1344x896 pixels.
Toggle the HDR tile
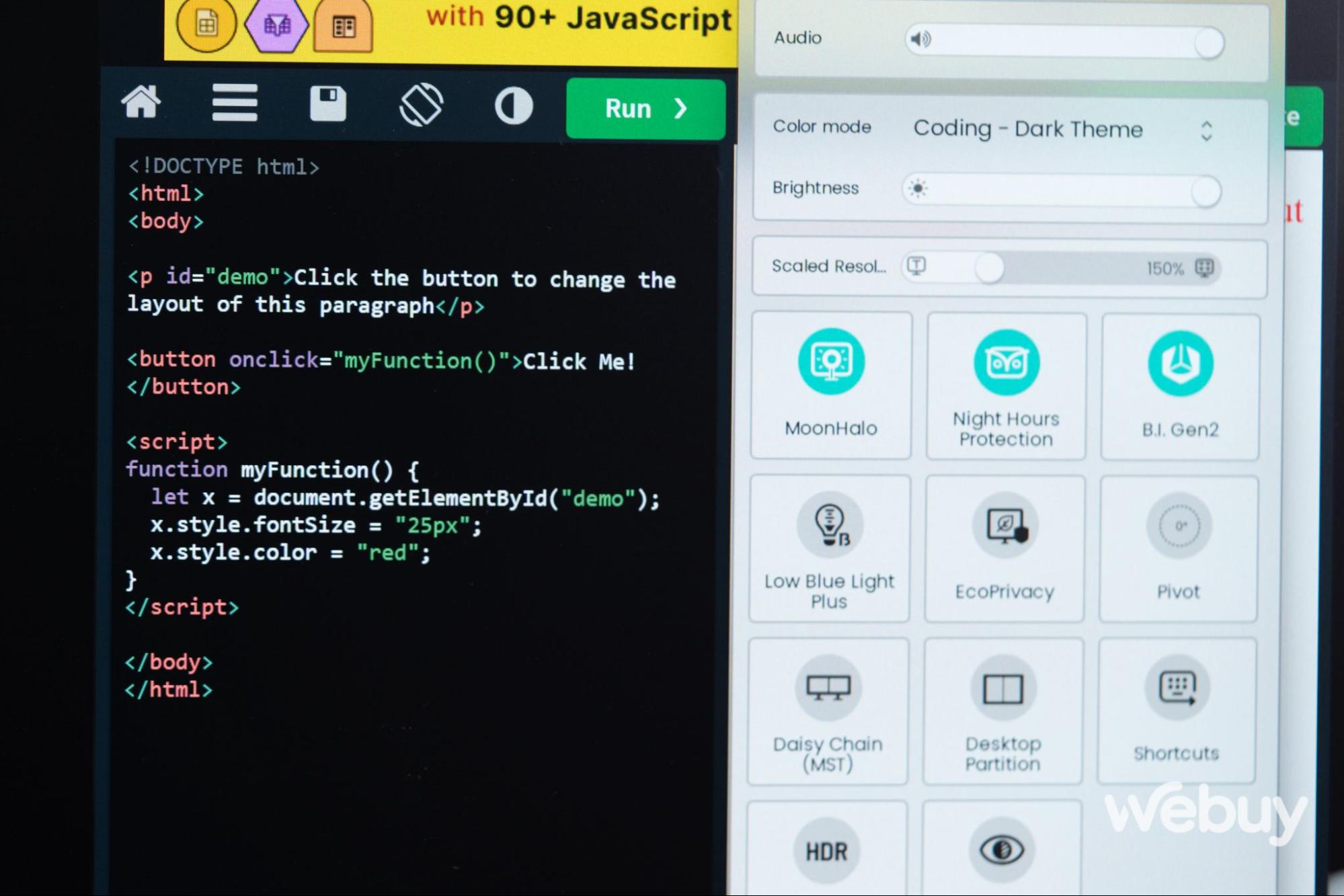pos(827,848)
